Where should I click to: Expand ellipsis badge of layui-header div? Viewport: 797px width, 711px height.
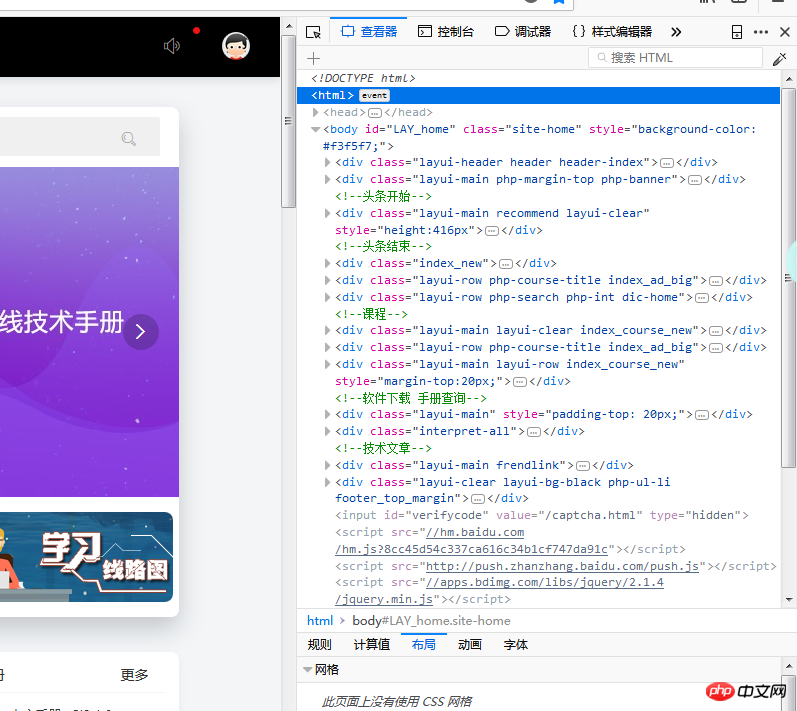coord(667,163)
